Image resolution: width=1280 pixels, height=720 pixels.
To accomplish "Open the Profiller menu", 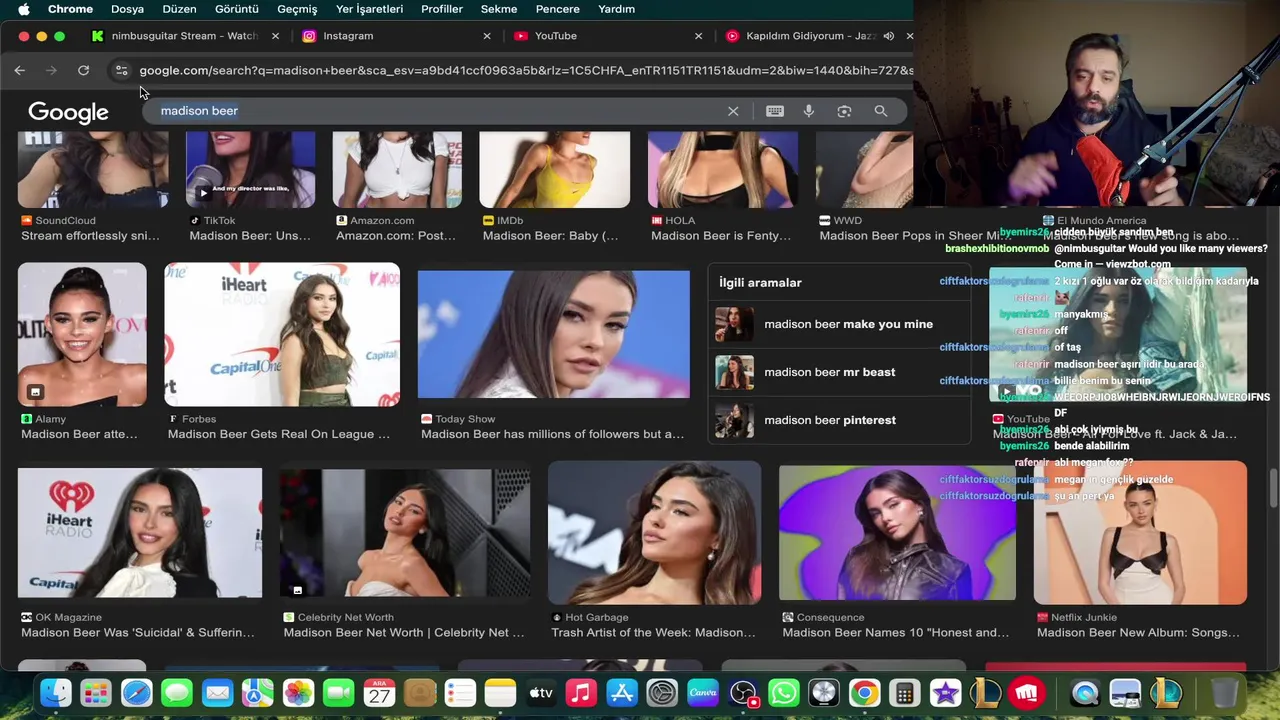I will point(441,9).
